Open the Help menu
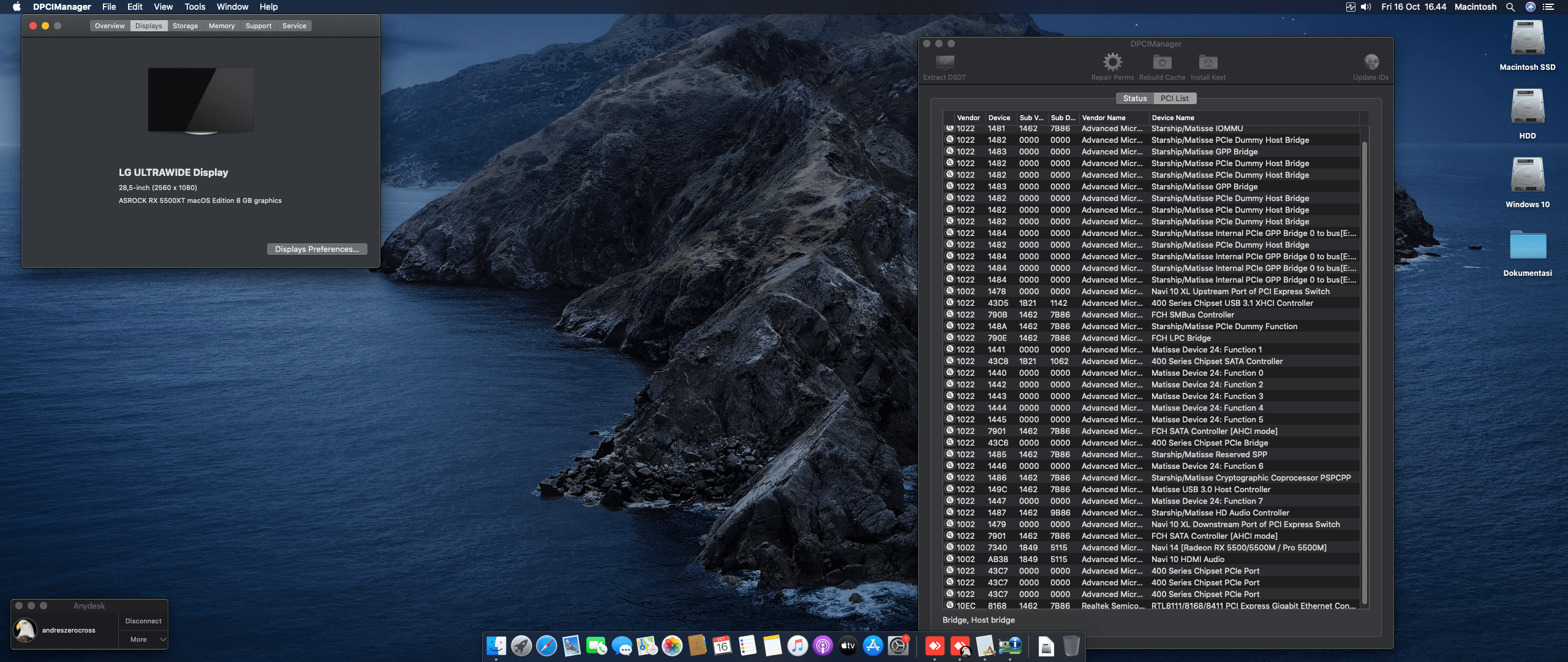This screenshot has width=1568, height=662. click(268, 7)
